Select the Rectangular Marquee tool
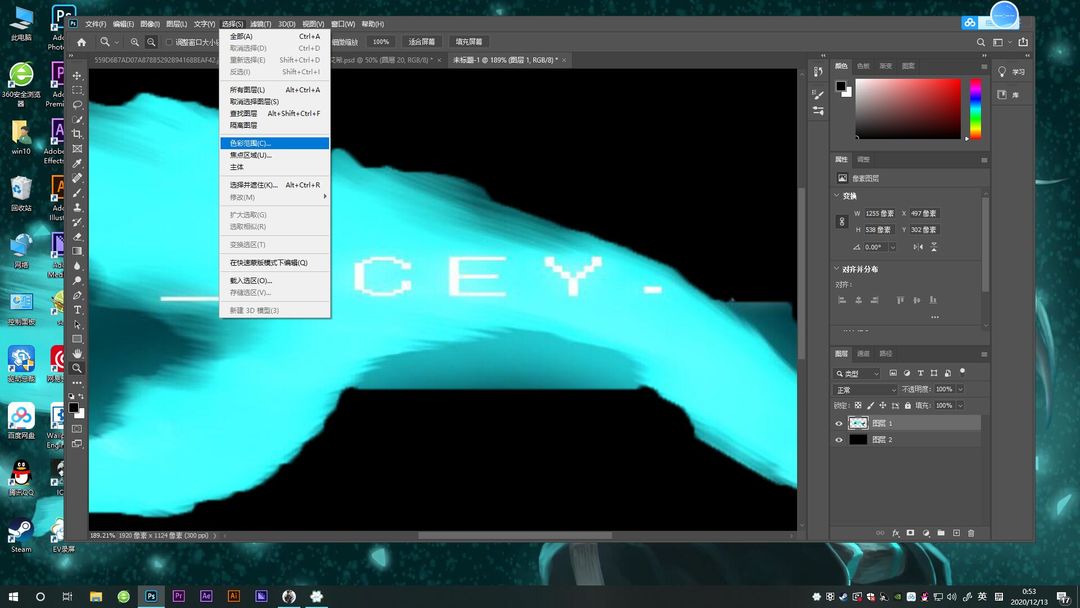This screenshot has width=1080, height=608. click(77, 90)
